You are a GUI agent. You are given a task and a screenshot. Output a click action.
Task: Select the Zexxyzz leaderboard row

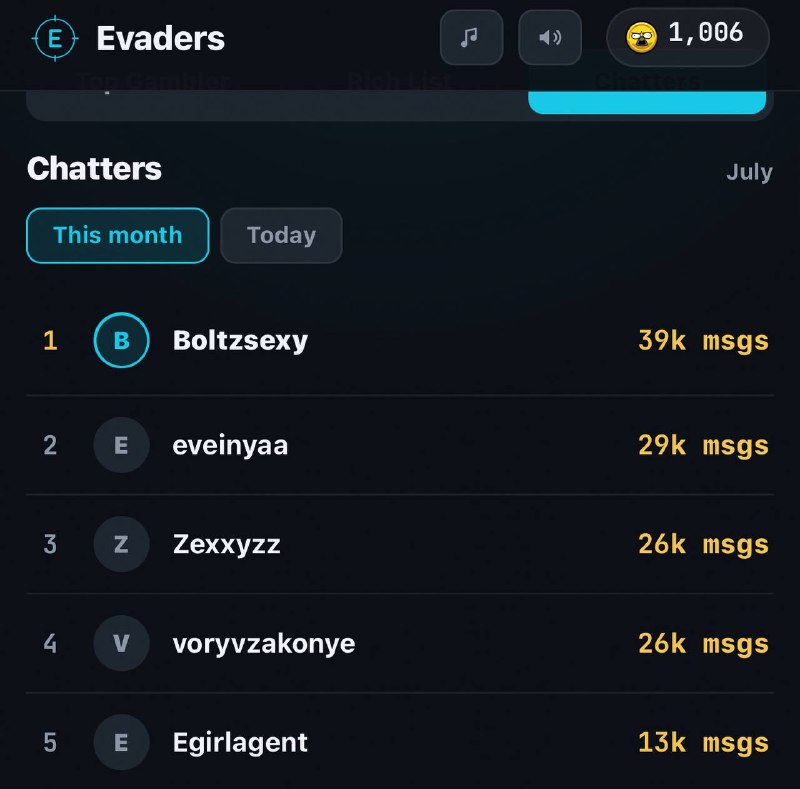click(400, 544)
